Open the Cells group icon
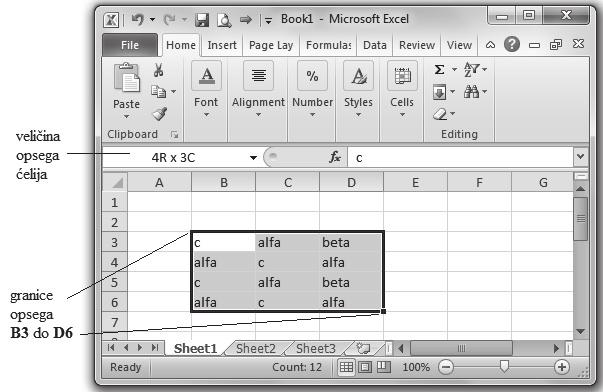Viewport: 603px width, 392px height. (402, 75)
